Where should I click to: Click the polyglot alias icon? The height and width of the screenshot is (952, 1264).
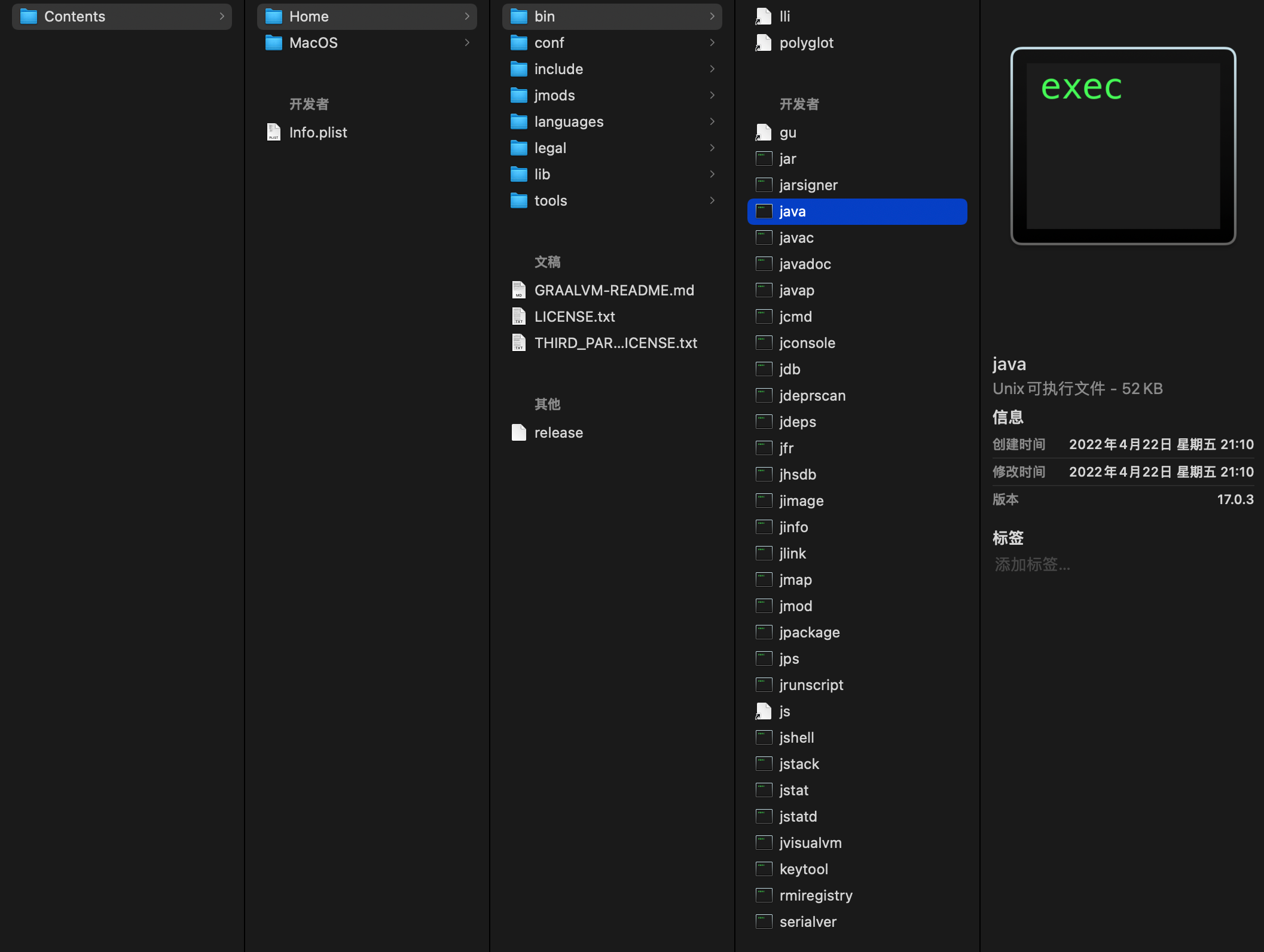764,43
